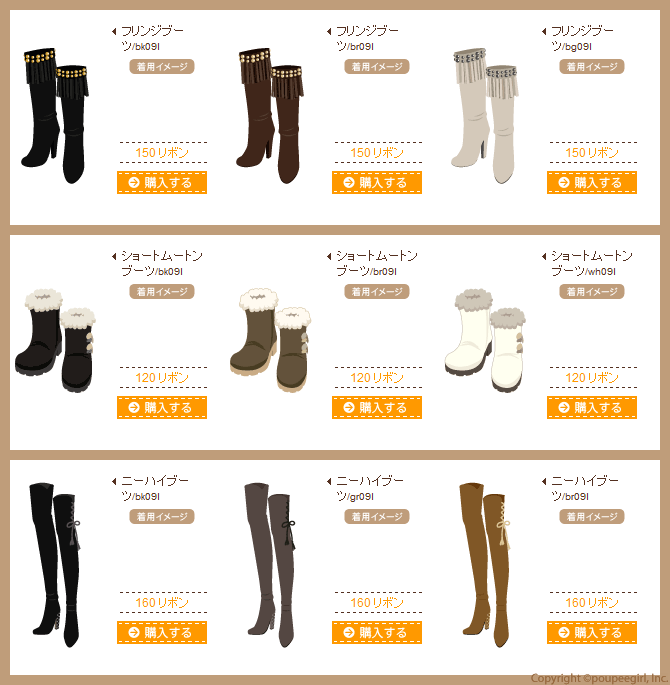Open the black knee-high boots image
This screenshot has height=685, width=670.
click(x=55, y=565)
